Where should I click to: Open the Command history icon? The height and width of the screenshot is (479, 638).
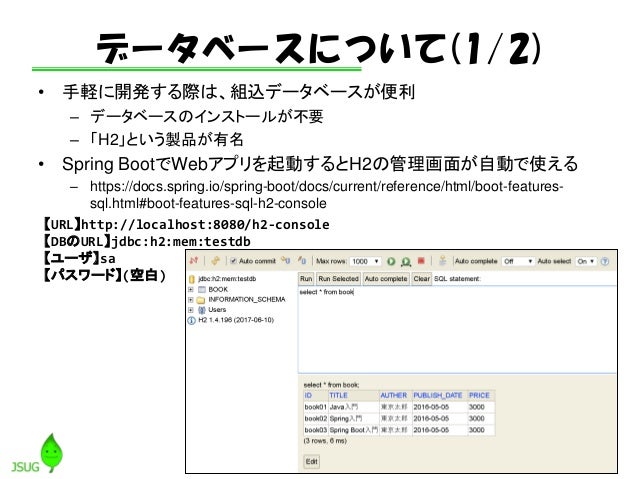(443, 261)
